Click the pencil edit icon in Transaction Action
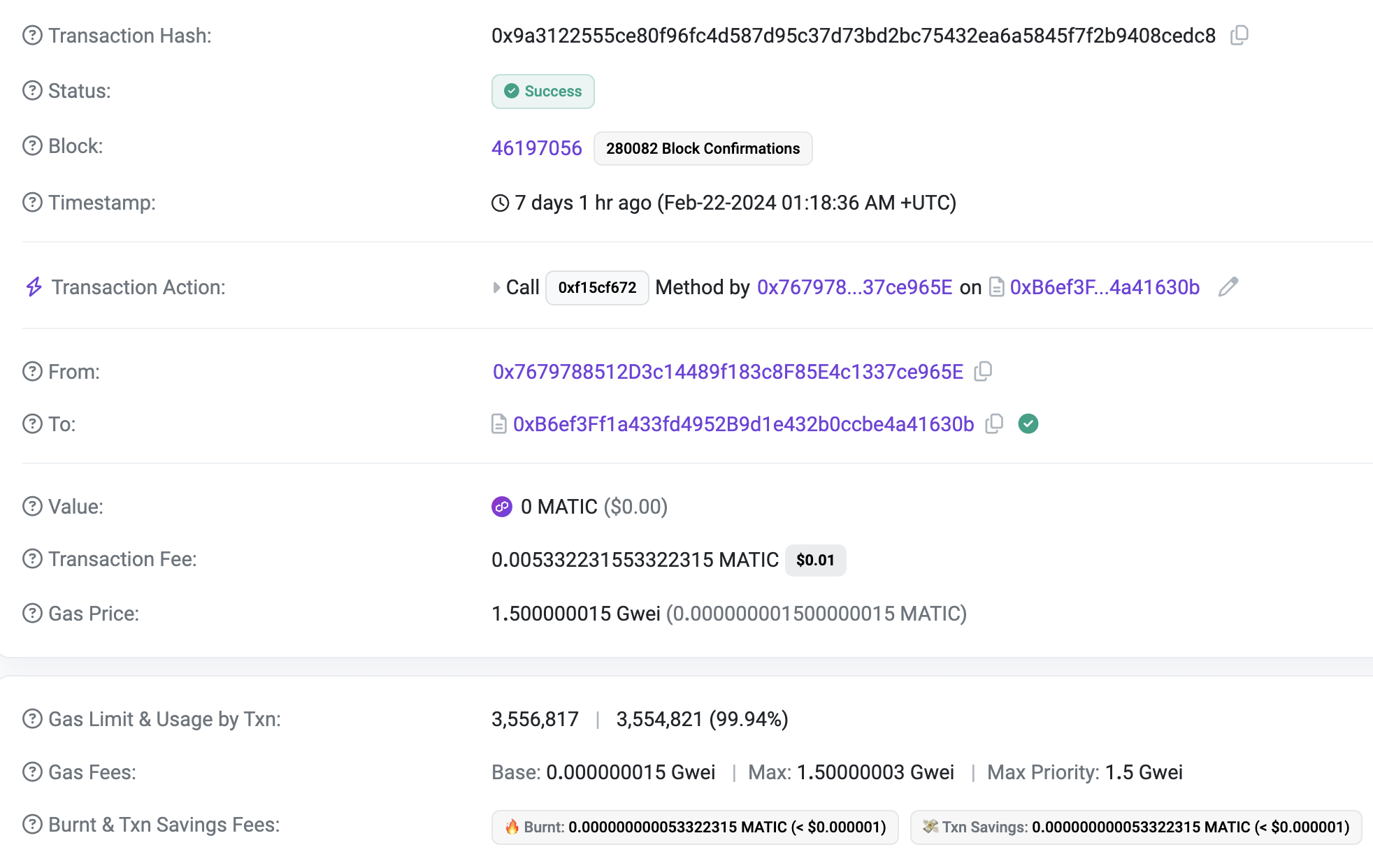The height and width of the screenshot is (868, 1373). [1228, 287]
